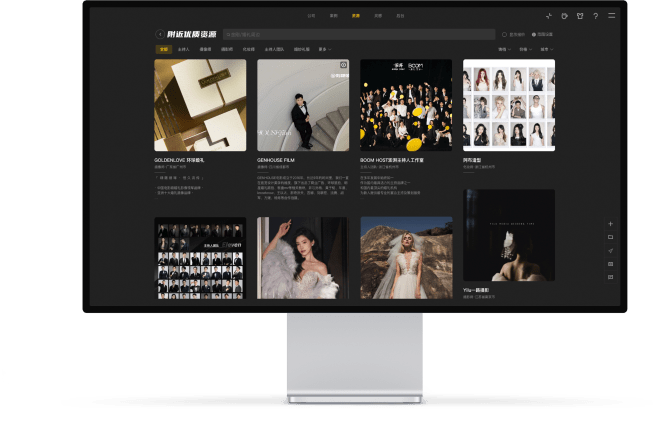This screenshot has height=432, width=665.
Task: Open the hamburger menu icon at top right
Action: (611, 16)
